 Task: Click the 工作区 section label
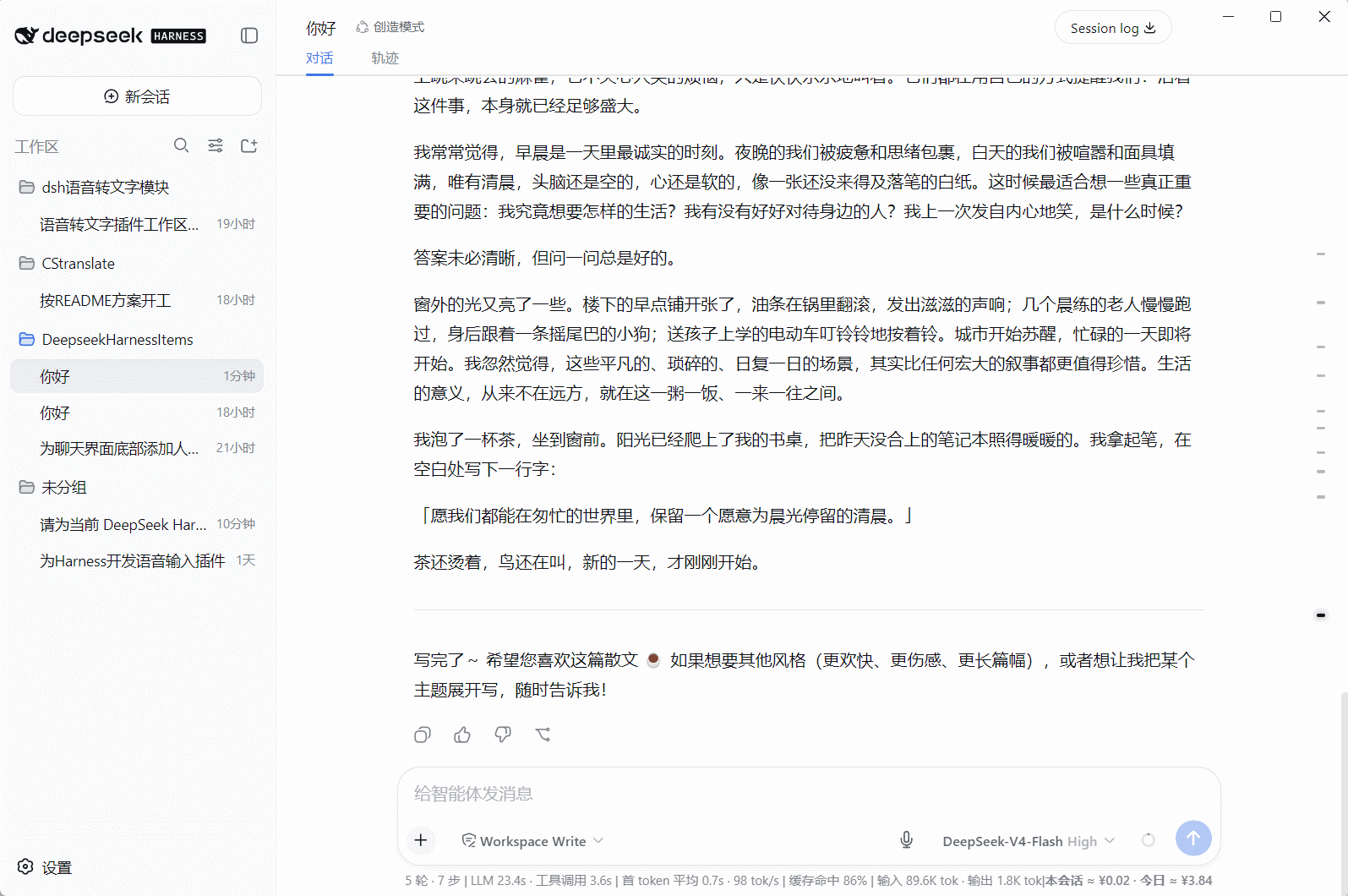pos(36,147)
